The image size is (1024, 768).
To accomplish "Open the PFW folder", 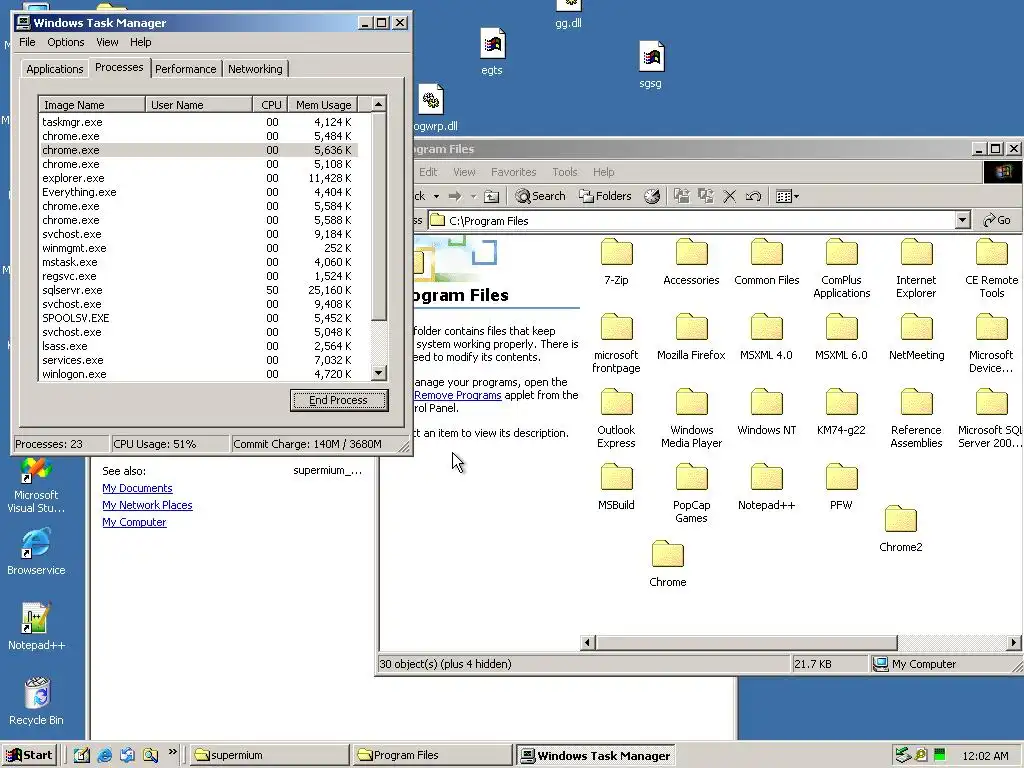I will coord(841,488).
